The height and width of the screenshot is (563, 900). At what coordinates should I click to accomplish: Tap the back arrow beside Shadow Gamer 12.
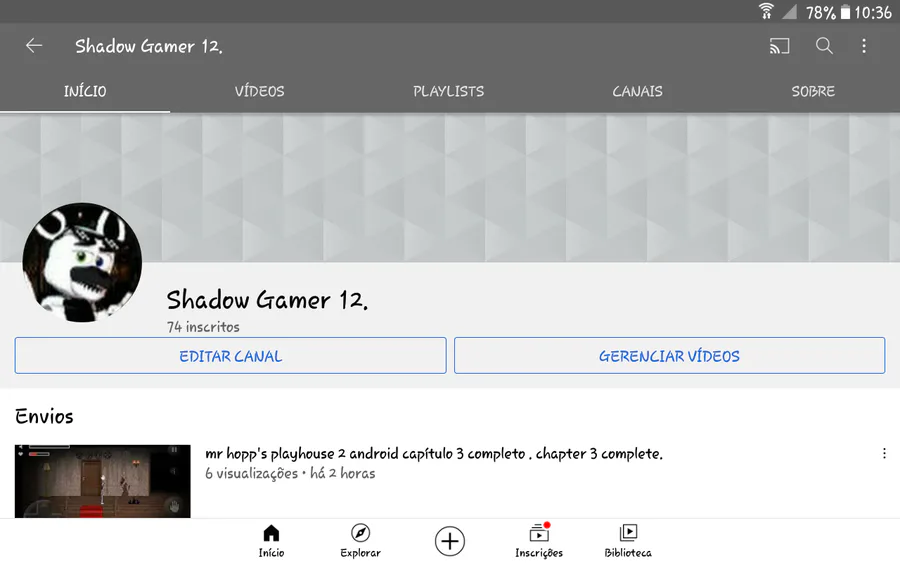pyautogui.click(x=34, y=45)
